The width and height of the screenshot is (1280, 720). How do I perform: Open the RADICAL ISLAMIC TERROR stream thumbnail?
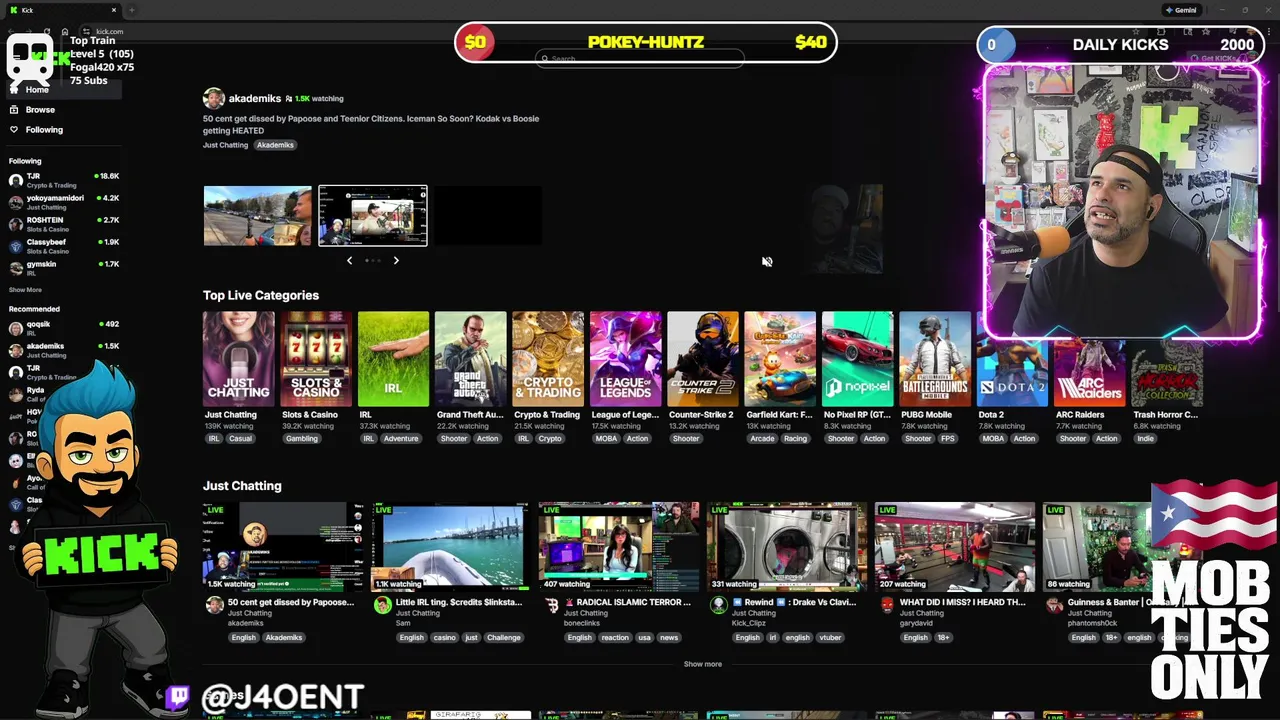point(618,546)
